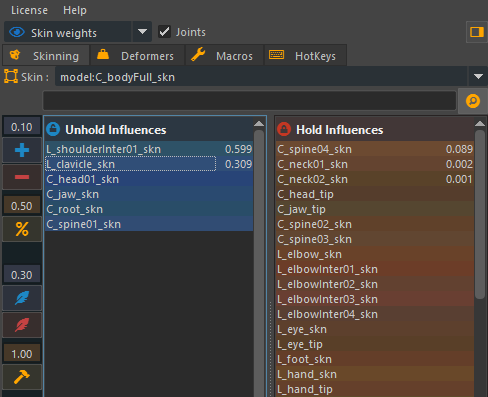This screenshot has height=397, width=488.
Task: Select L_hand_skn held influence
Action: point(375,374)
